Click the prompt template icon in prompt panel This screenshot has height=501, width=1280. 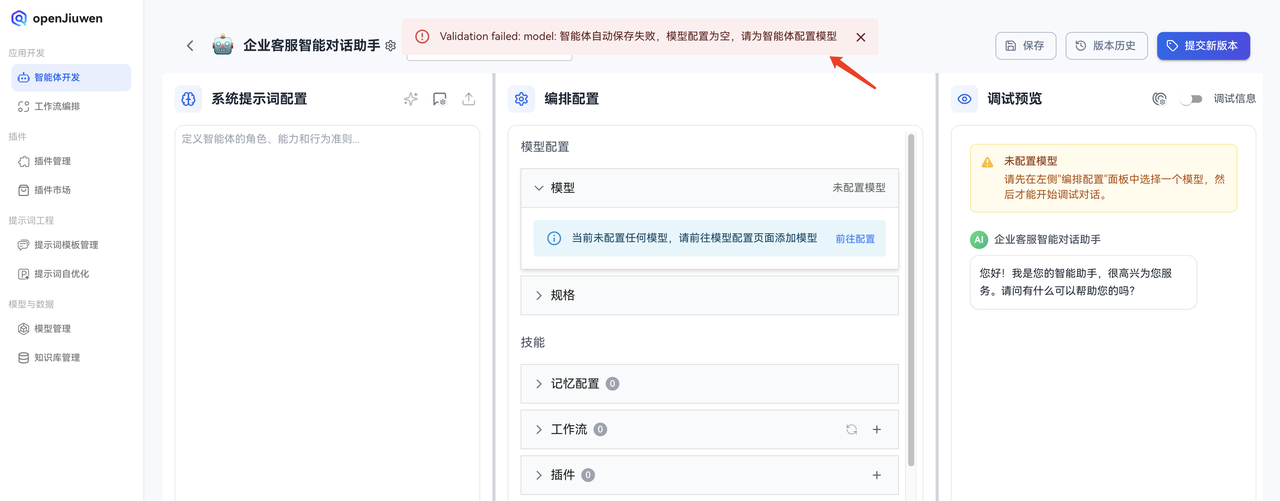click(439, 99)
